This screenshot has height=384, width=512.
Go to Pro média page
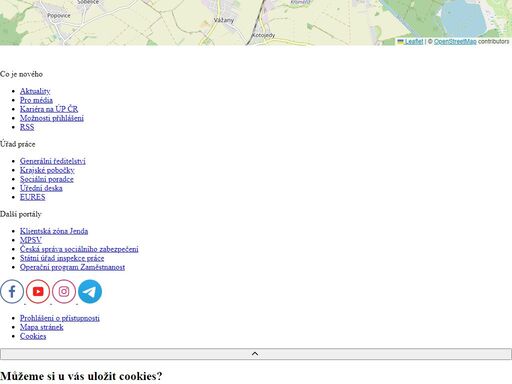(36, 100)
